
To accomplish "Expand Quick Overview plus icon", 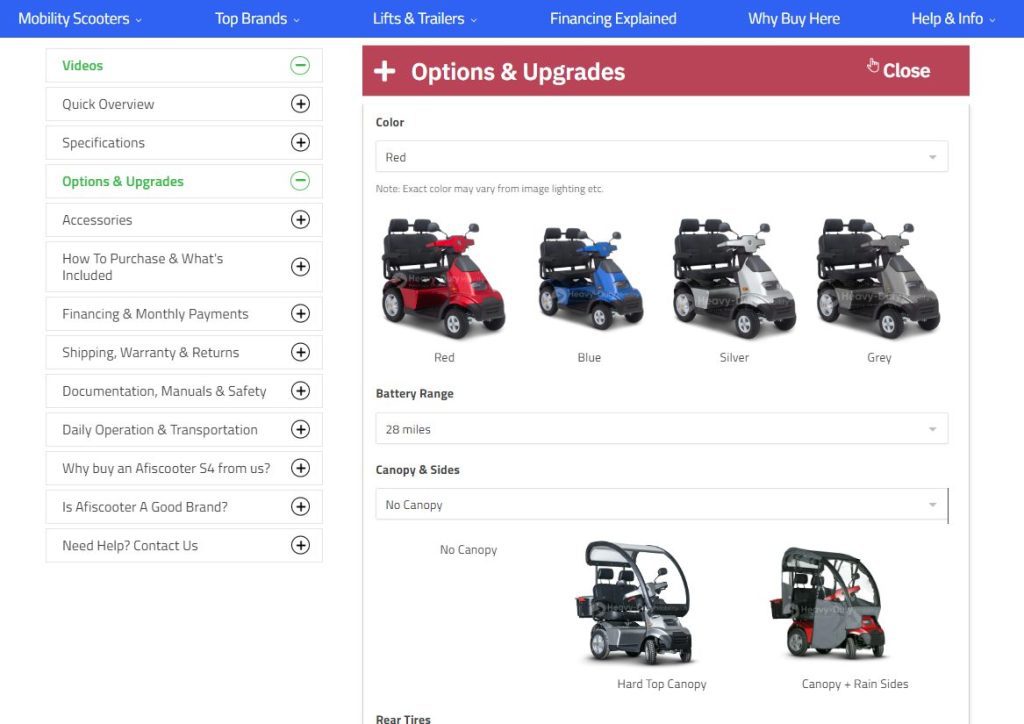I will pyautogui.click(x=300, y=104).
